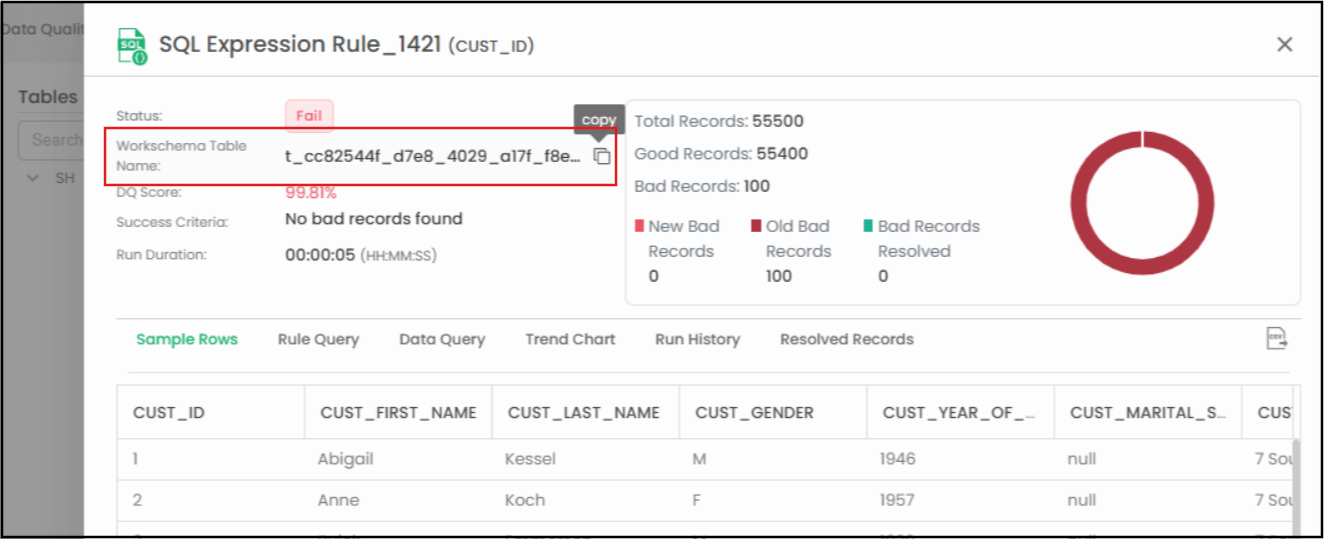Click the background Tables search field

51,140
